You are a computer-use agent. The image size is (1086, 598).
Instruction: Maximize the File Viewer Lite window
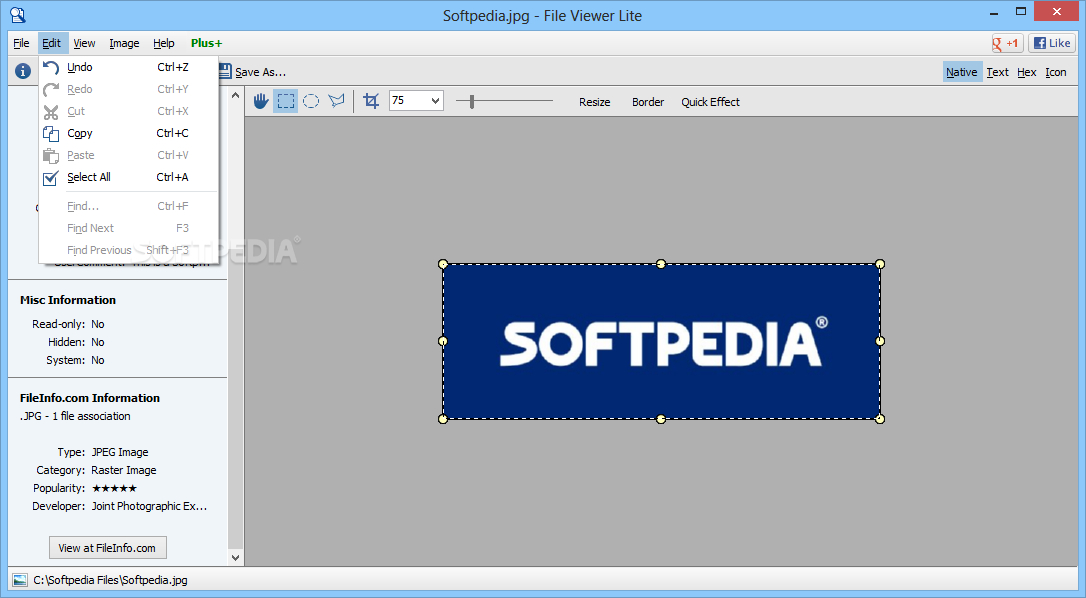[1021, 12]
